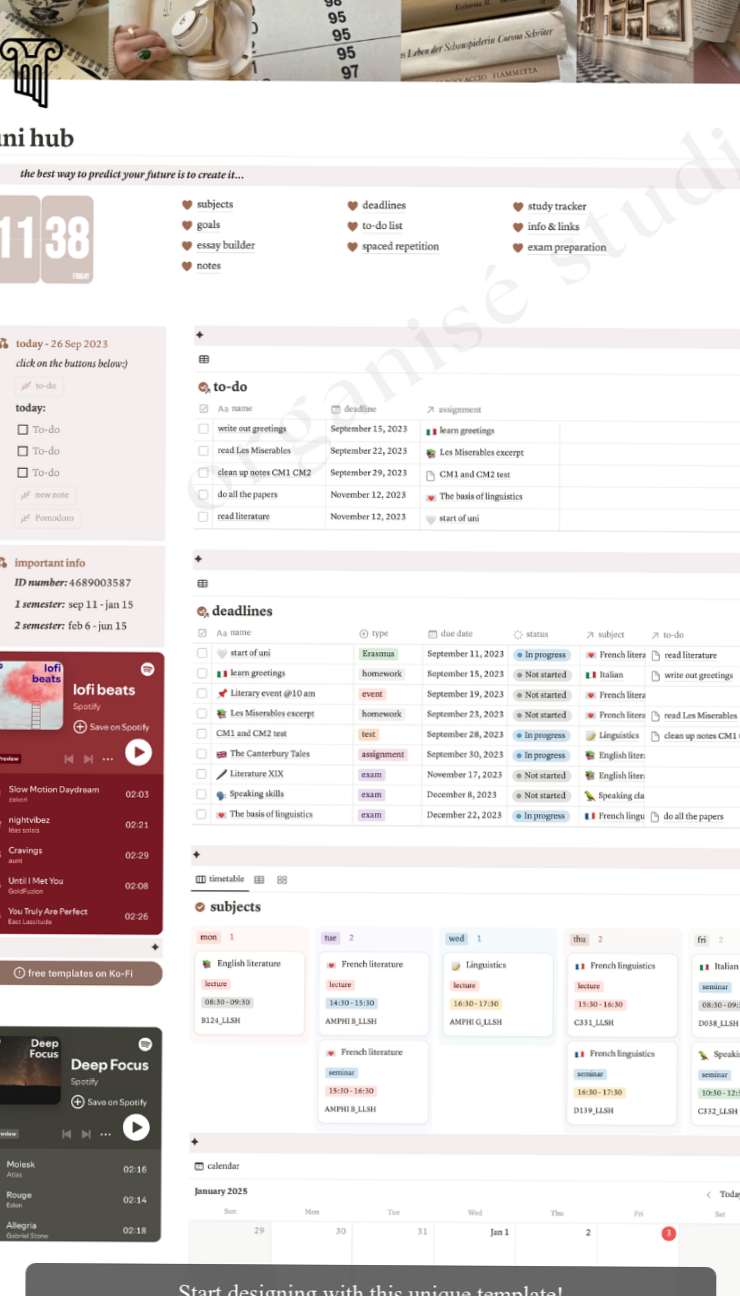Open the Linguistics wednesday card
This screenshot has width=740, height=1296.
tap(498, 994)
